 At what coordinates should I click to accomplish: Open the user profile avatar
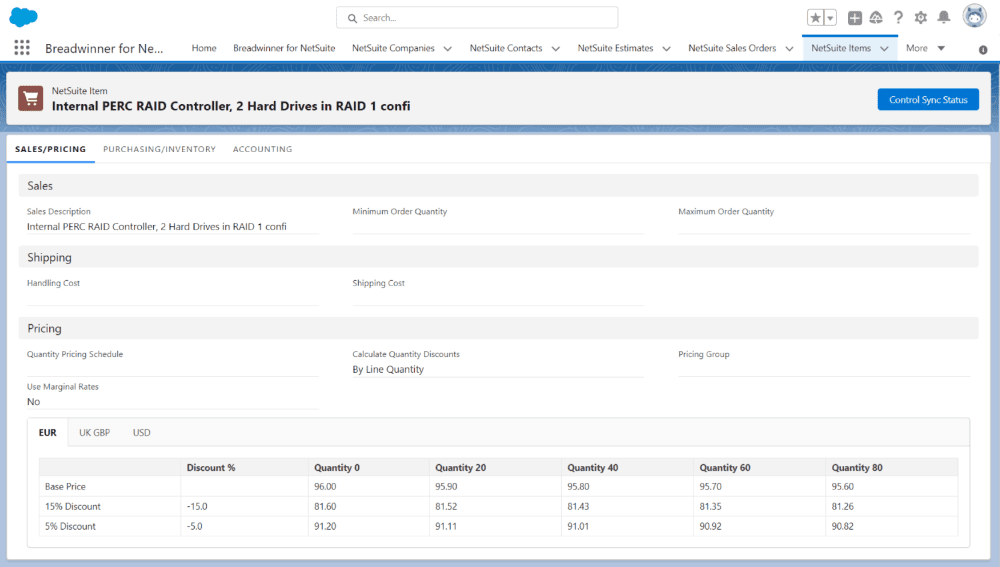pyautogui.click(x=974, y=17)
